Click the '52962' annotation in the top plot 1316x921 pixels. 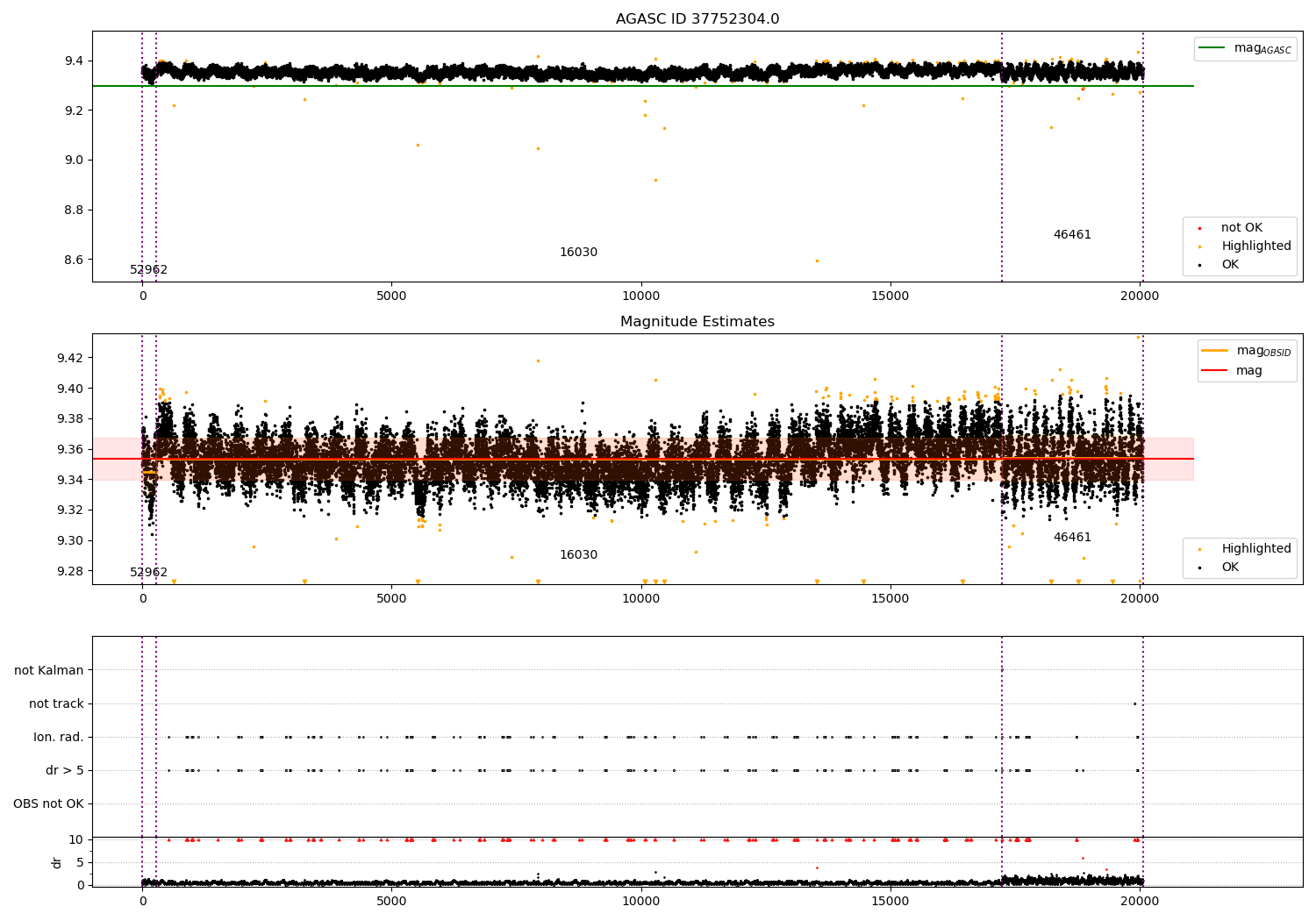149,270
